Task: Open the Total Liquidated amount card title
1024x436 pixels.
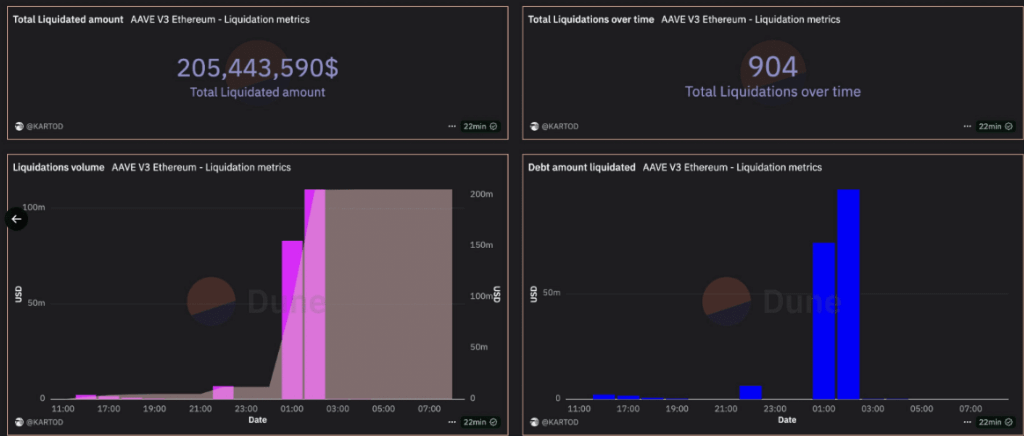Action: tap(68, 20)
